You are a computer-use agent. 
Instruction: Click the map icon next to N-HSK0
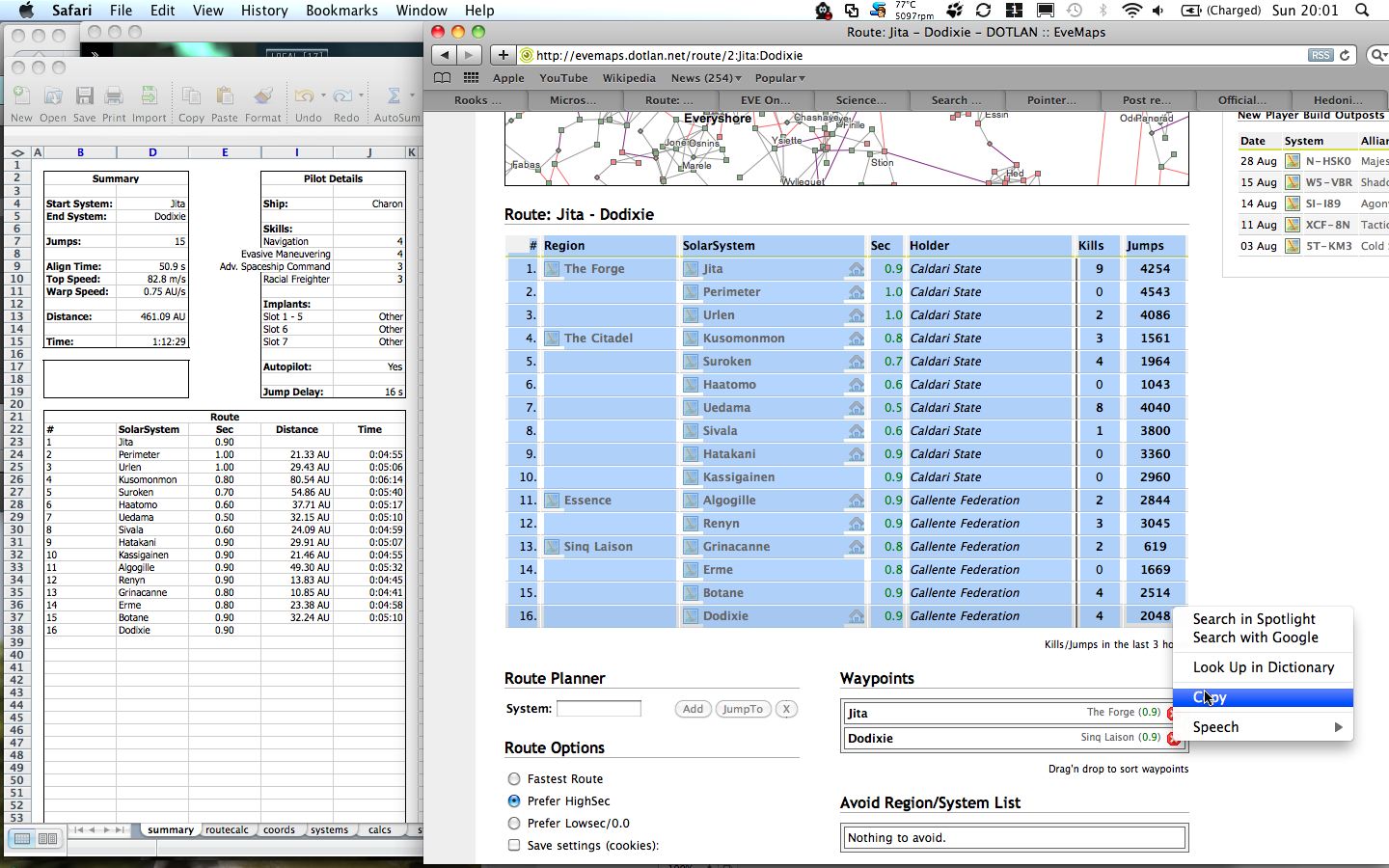click(1293, 161)
